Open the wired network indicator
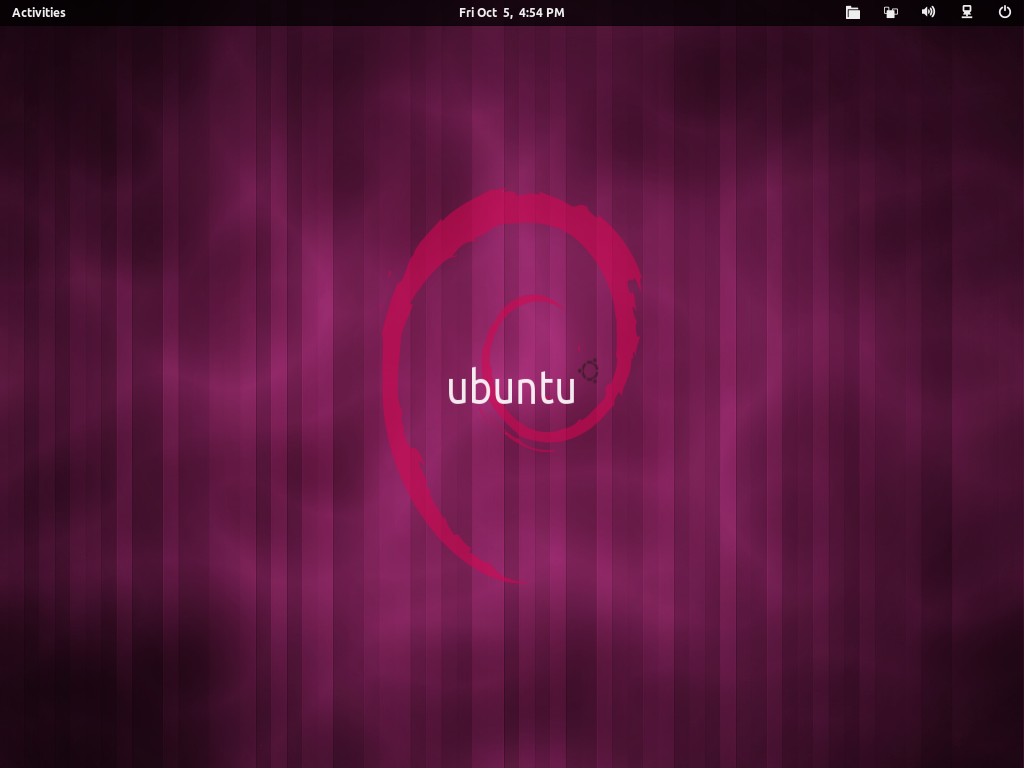The height and width of the screenshot is (768, 1024). (967, 12)
